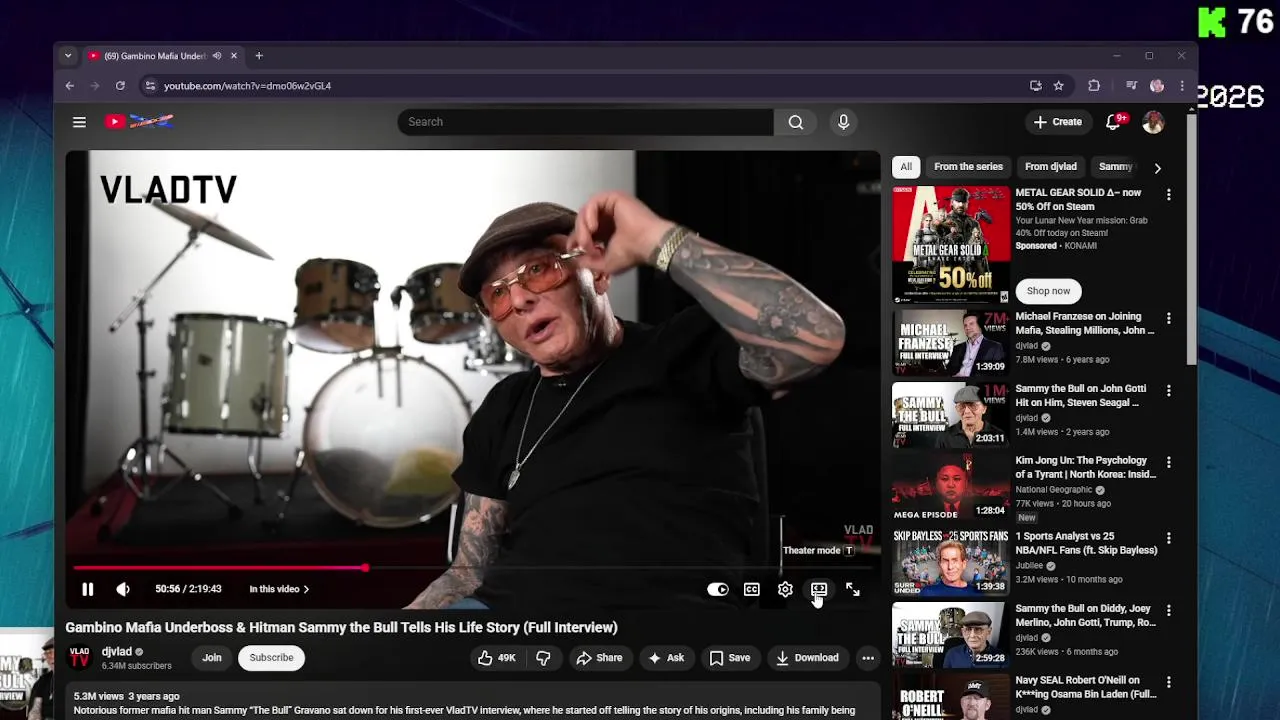Open the Metal Gear Solid ad title
Screen dimensions: 1280x720
click(x=1078, y=200)
